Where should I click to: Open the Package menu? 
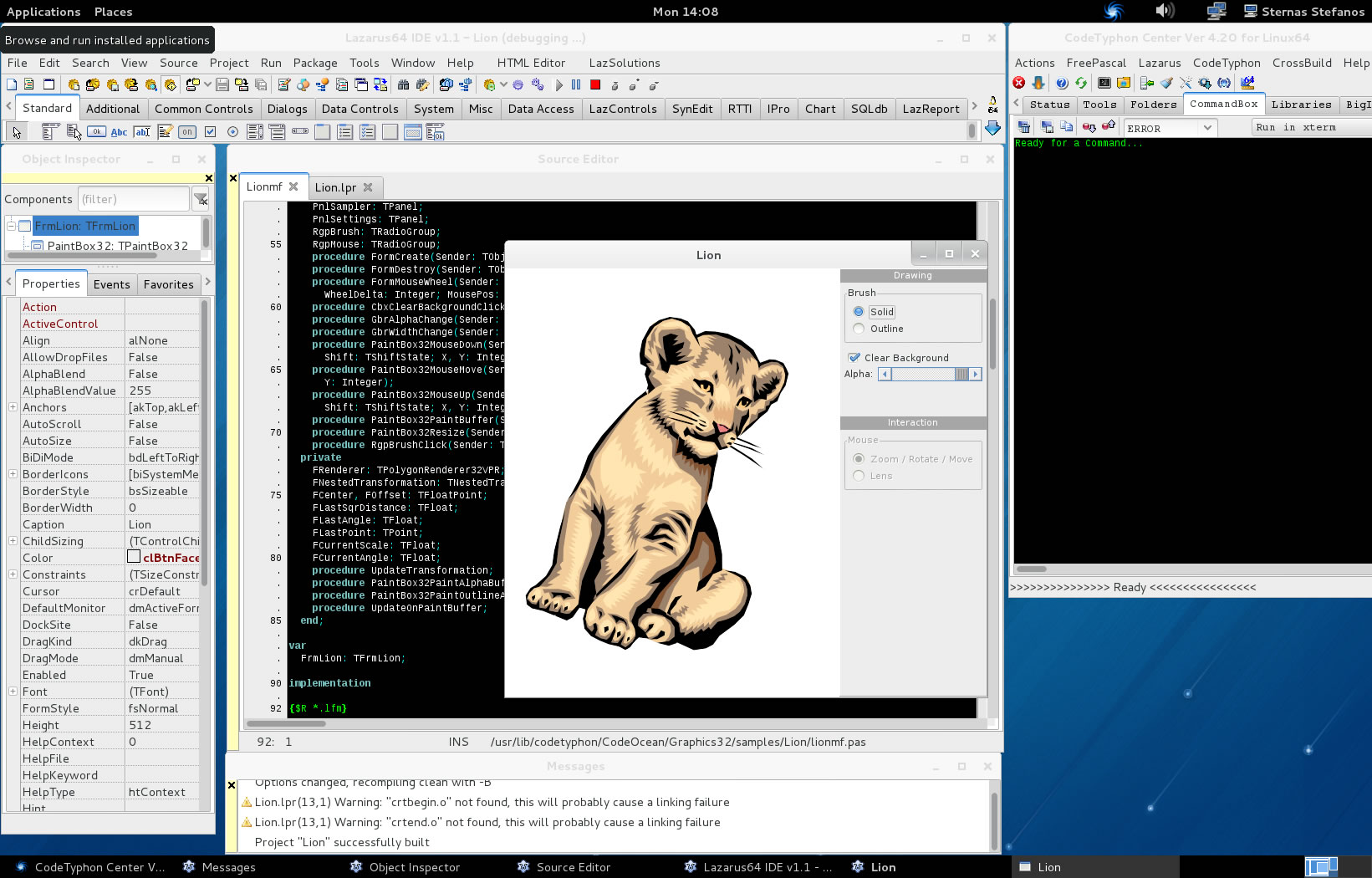[x=315, y=63]
